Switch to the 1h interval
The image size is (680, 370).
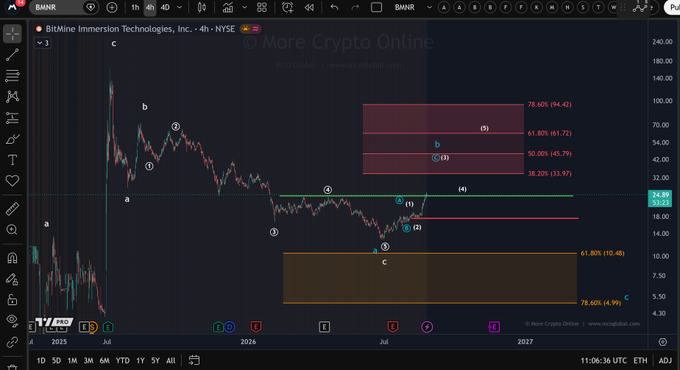coord(135,7)
